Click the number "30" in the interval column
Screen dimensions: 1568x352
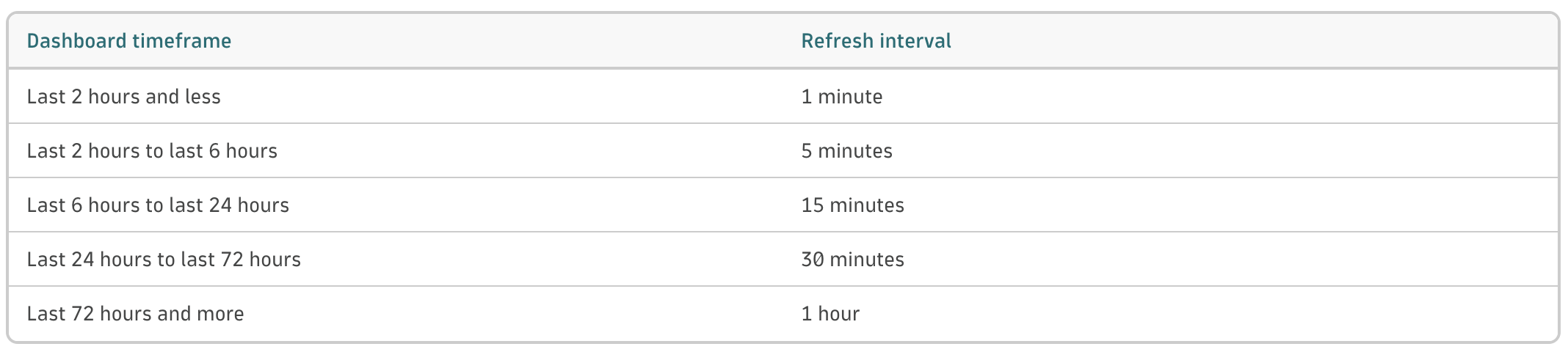[x=812, y=260]
